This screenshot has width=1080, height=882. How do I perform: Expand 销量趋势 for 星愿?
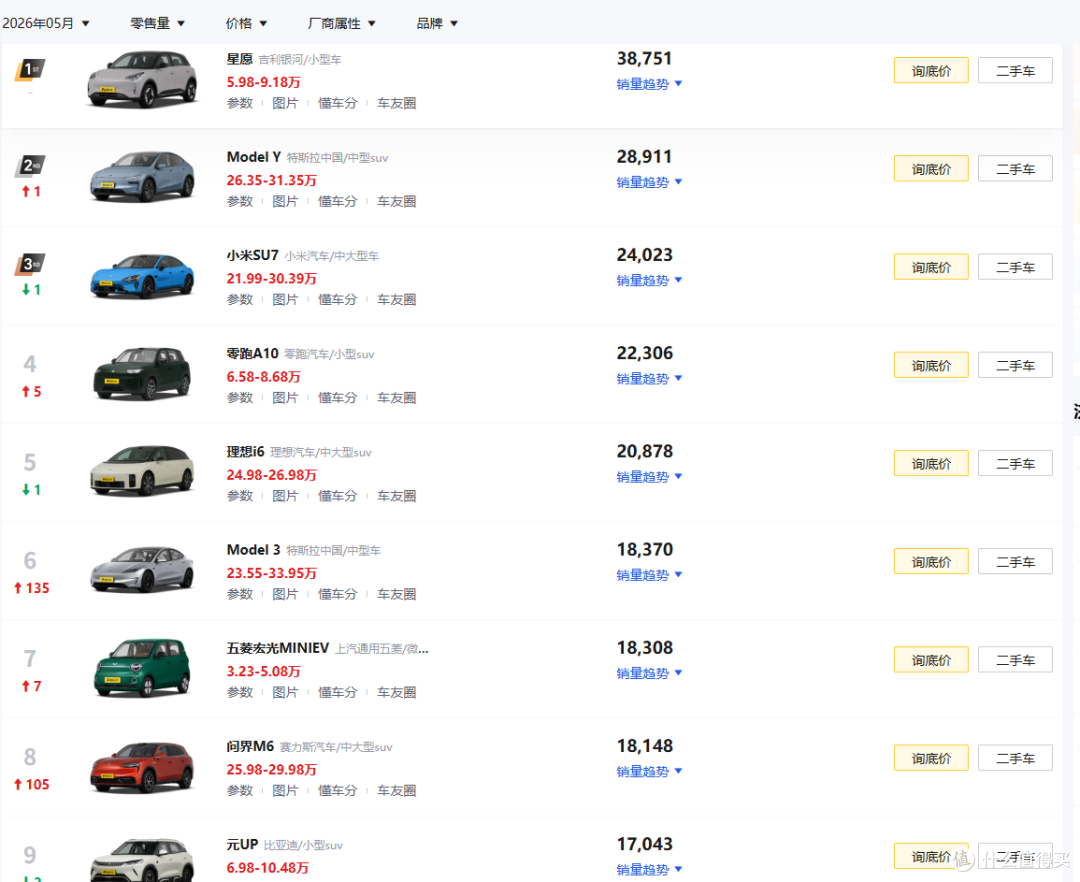[649, 84]
